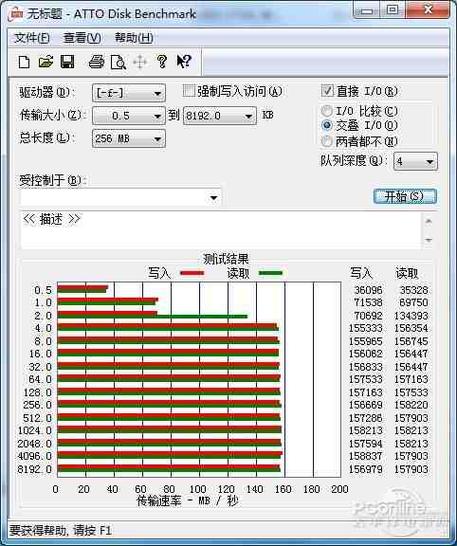
Task: Click the red 写入 legend swatch
Action: click(192, 273)
